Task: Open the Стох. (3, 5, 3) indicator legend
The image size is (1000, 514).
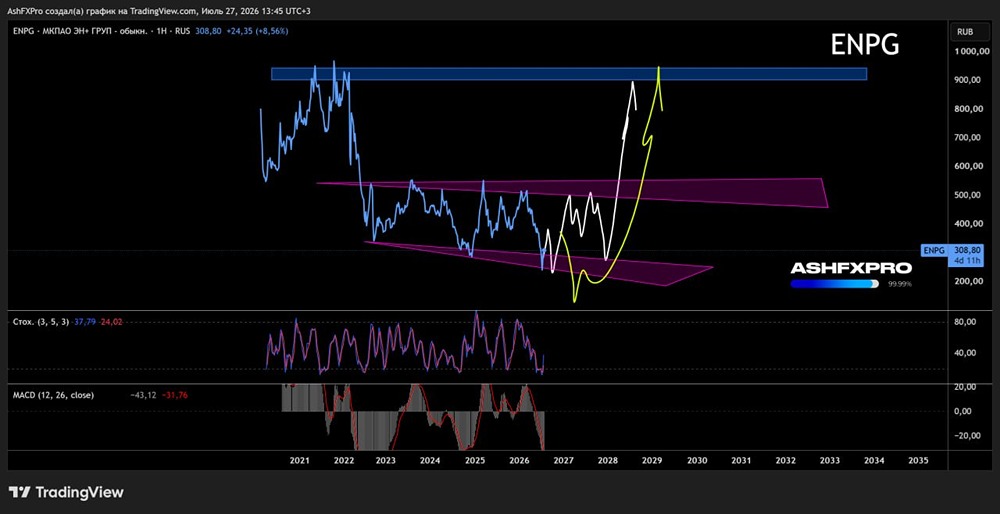Action: coord(41,322)
